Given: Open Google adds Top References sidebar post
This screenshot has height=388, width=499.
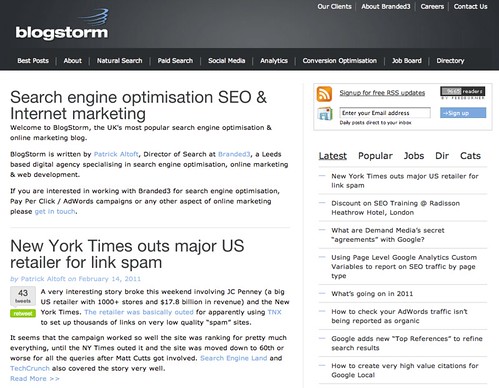Looking at the screenshot, I should coord(407,343).
